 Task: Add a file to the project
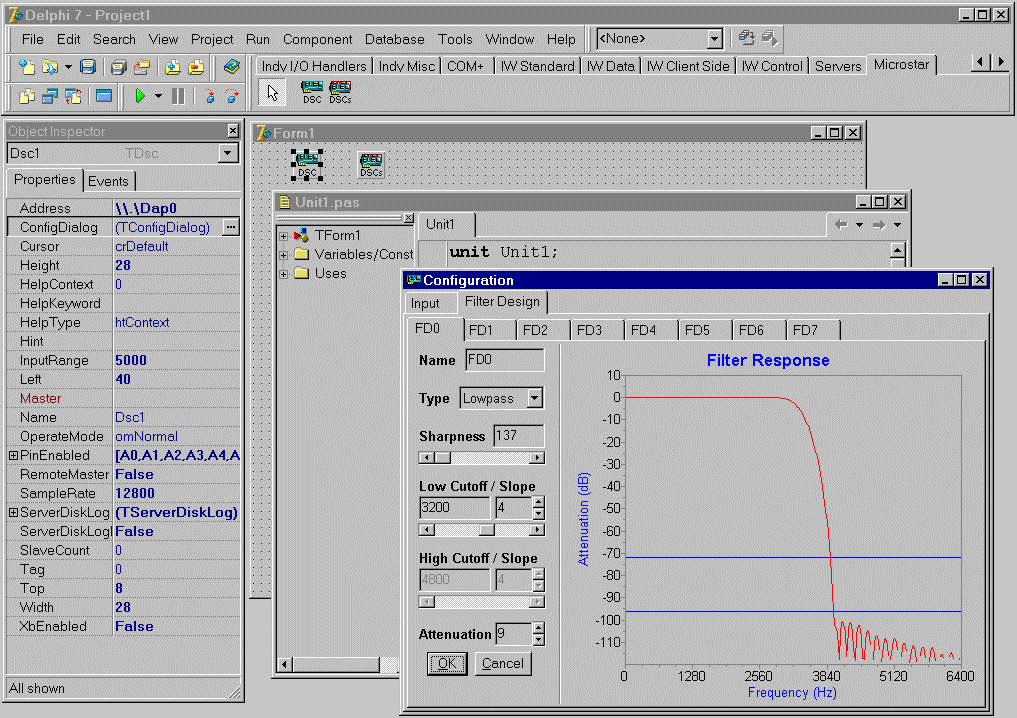[x=173, y=67]
